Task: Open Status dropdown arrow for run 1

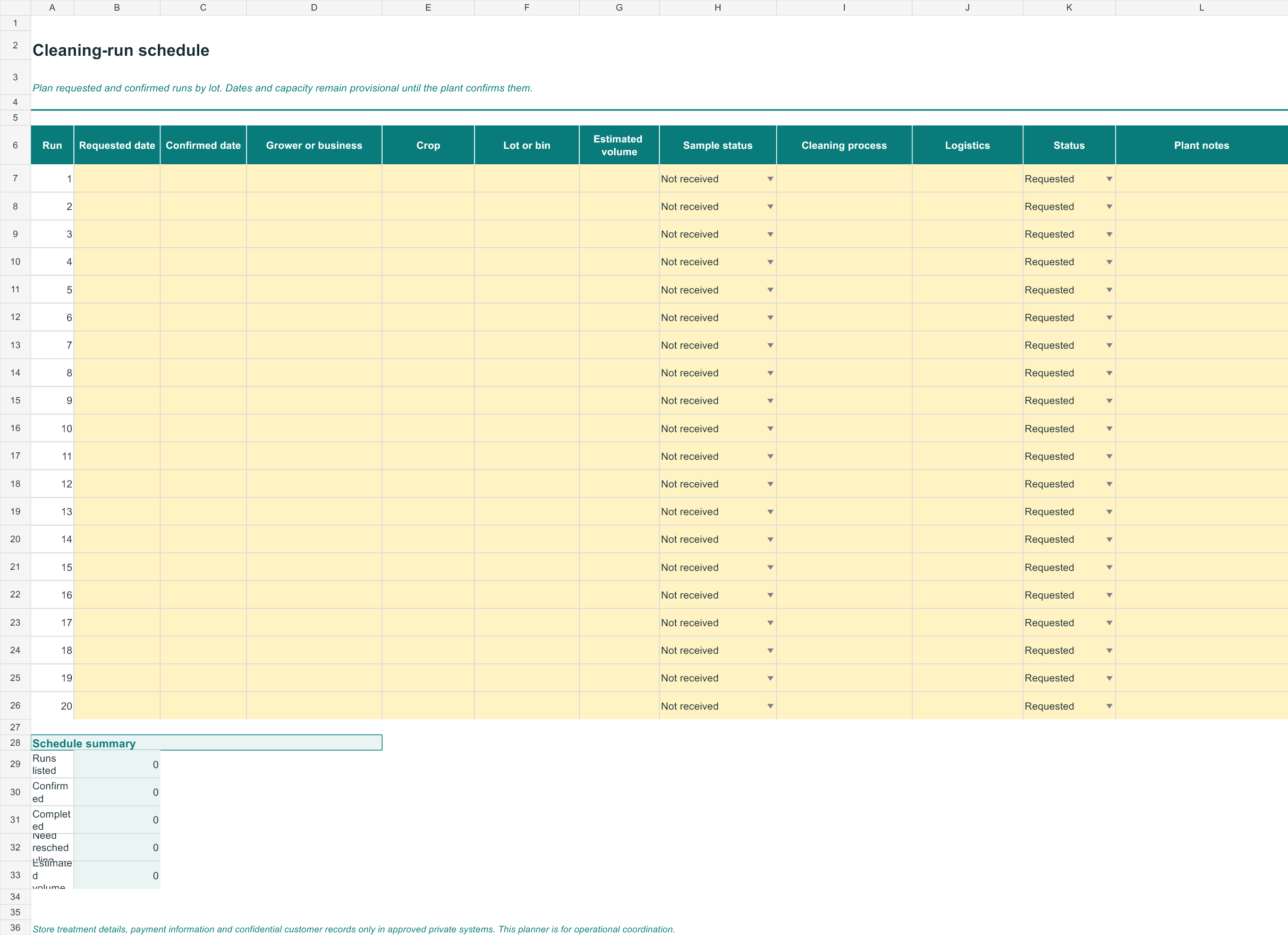Action: coord(1108,179)
